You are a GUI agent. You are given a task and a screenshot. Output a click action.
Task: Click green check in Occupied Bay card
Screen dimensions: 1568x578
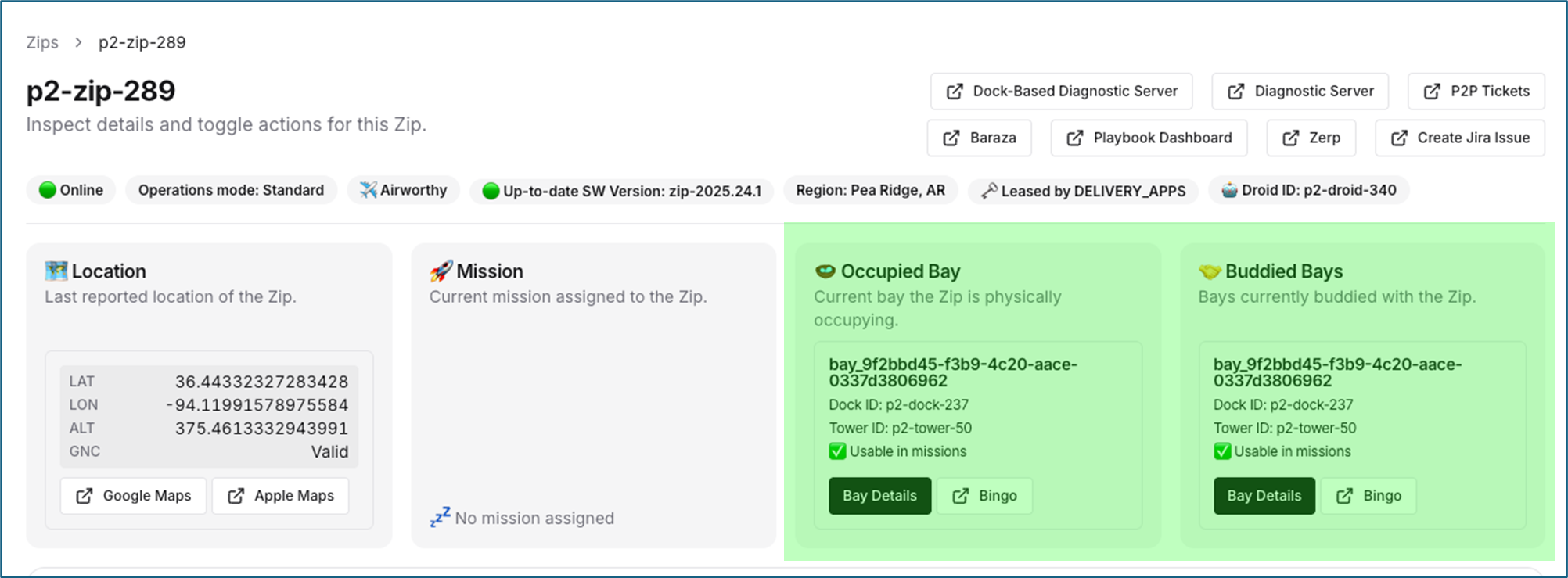click(837, 451)
